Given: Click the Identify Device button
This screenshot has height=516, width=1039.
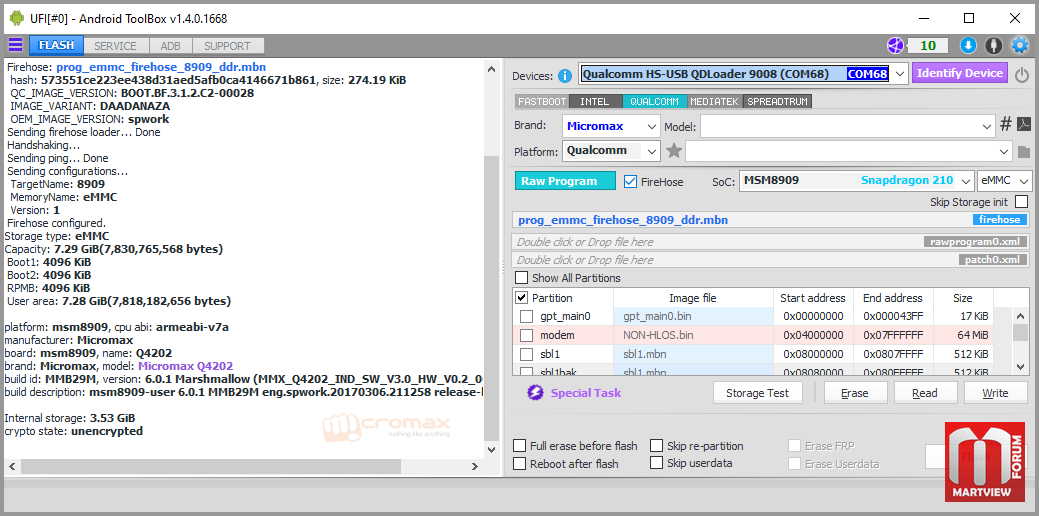Looking at the screenshot, I should pos(959,73).
